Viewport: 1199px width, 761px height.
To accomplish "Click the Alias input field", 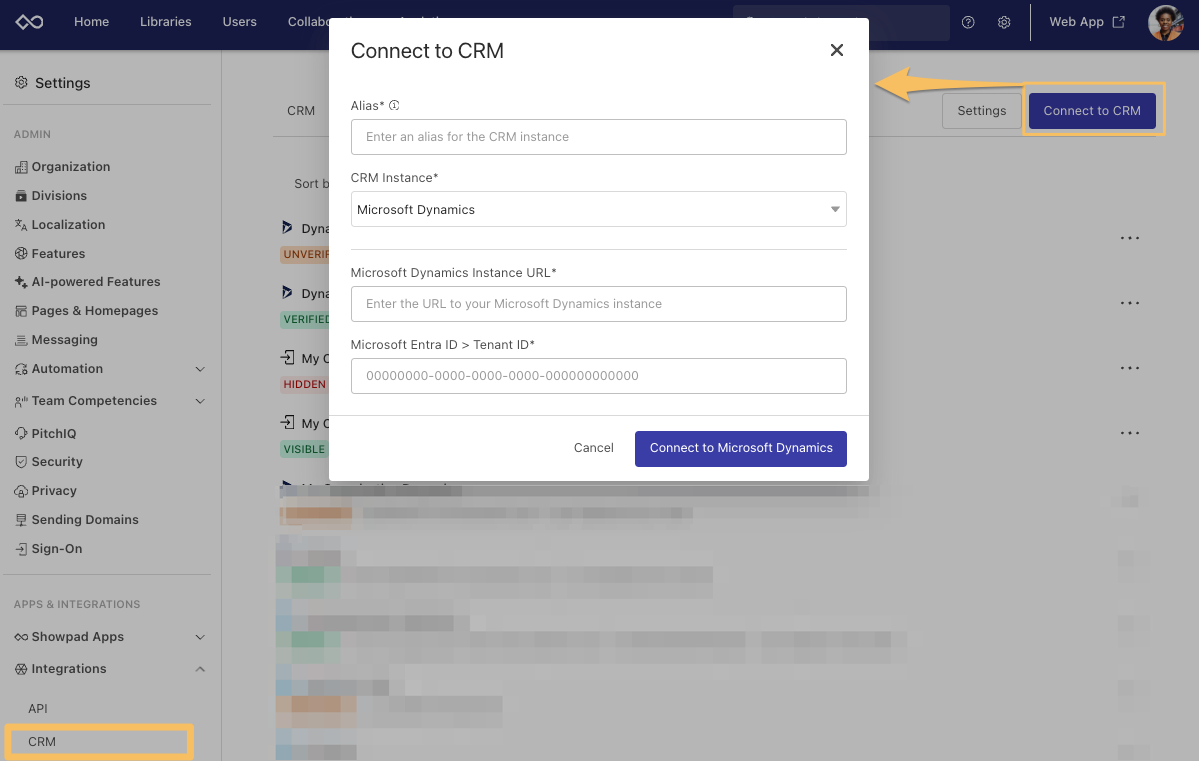I will pyautogui.click(x=598, y=137).
